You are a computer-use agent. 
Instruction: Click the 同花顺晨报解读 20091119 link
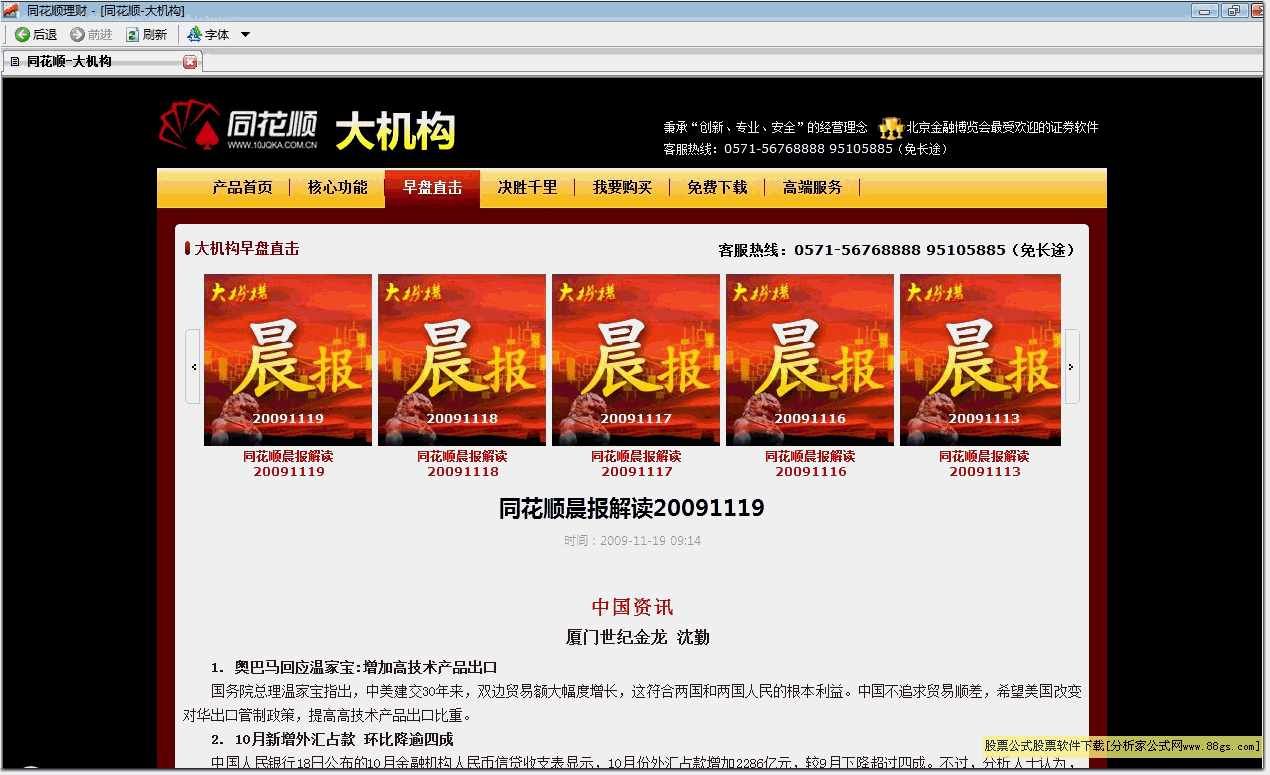tap(288, 464)
